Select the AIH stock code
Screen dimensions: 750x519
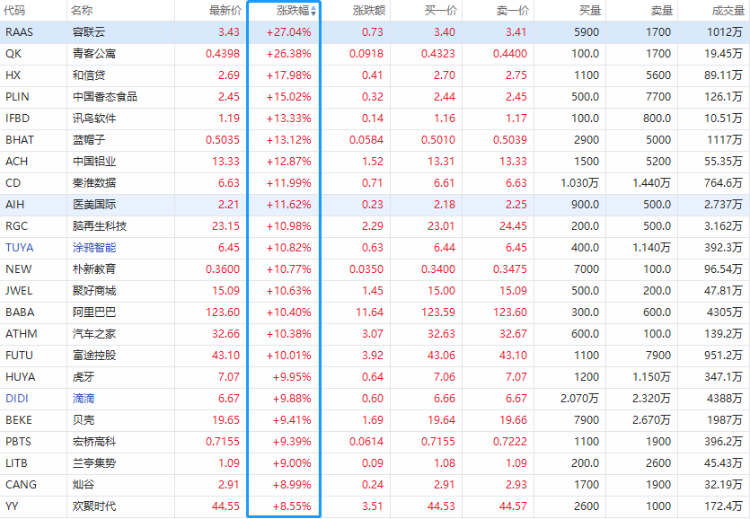tap(15, 204)
